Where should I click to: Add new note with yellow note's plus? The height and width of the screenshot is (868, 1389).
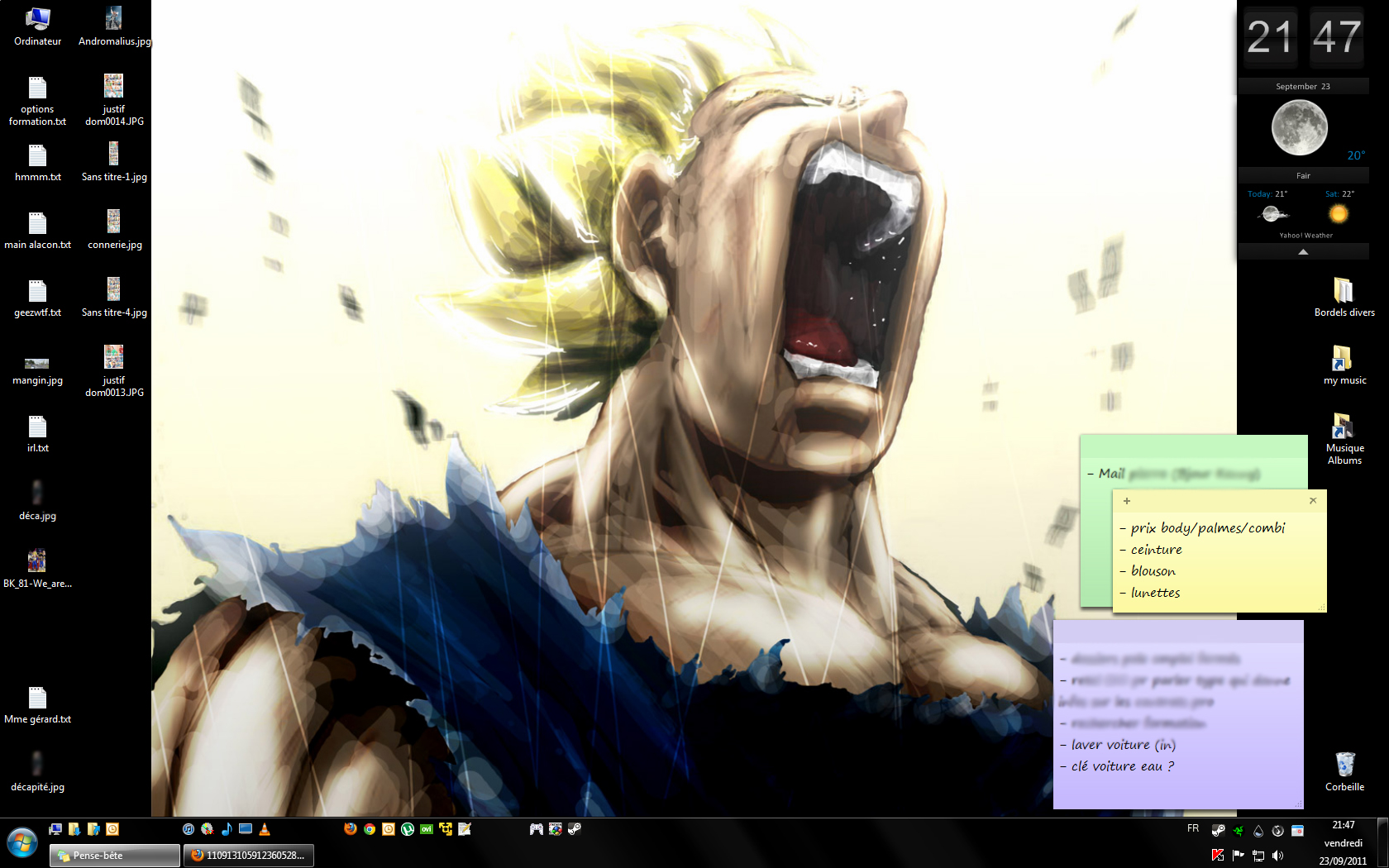[1126, 500]
